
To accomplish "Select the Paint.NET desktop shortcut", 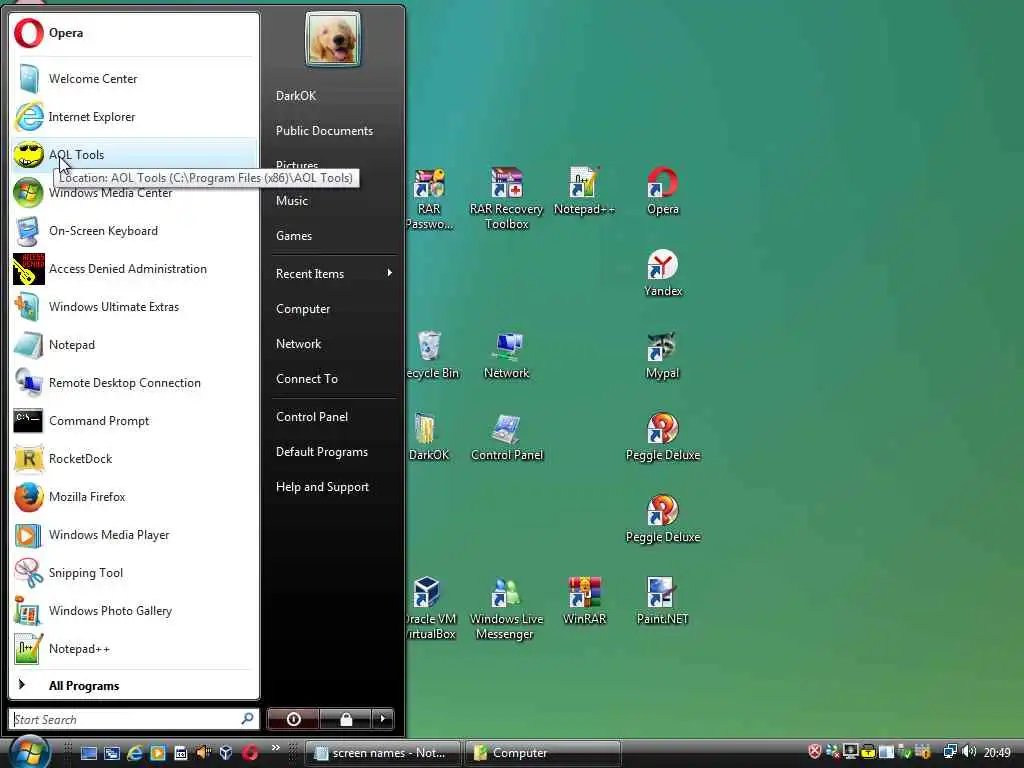I will coord(662,601).
